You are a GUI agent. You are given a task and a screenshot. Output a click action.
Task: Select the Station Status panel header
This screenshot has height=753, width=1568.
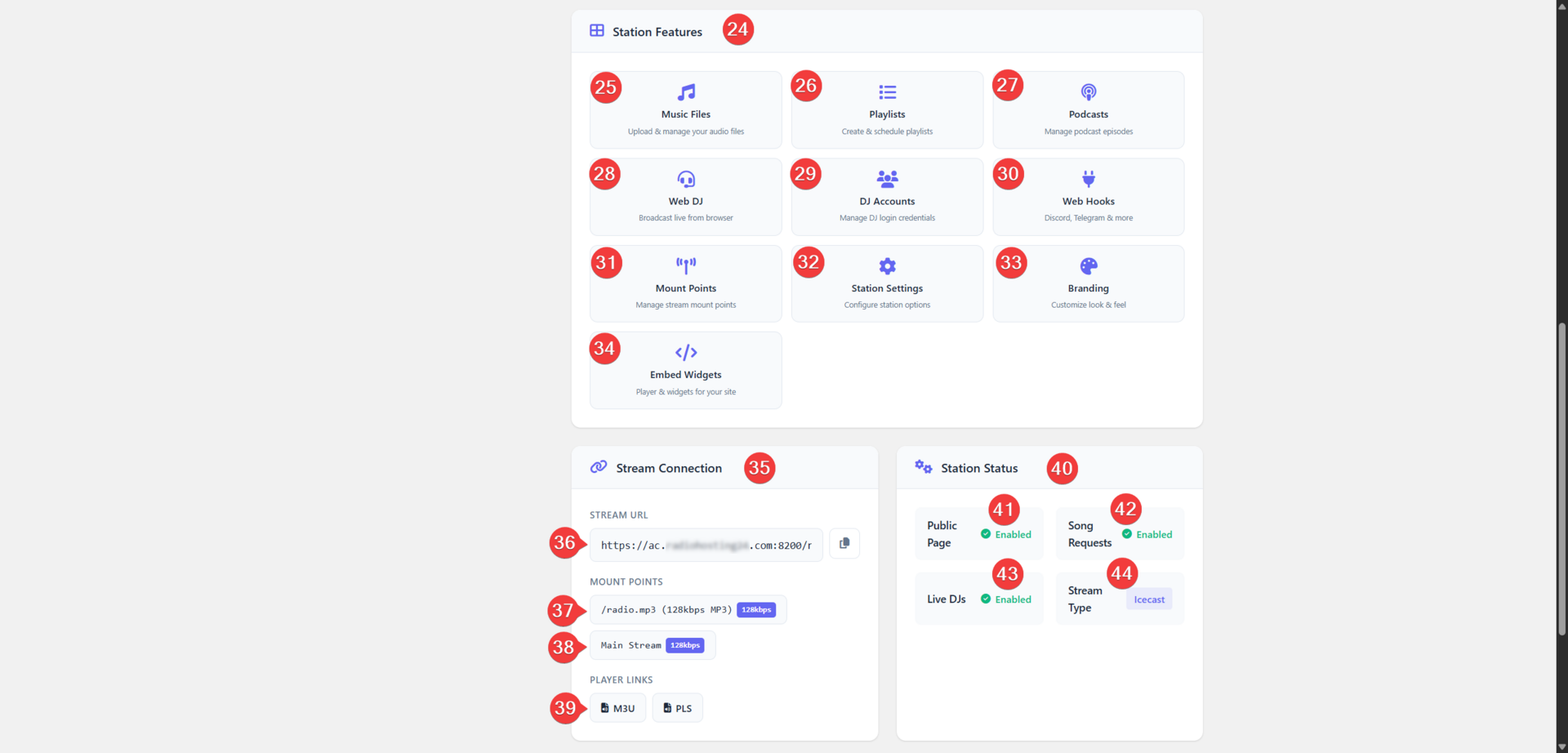978,468
